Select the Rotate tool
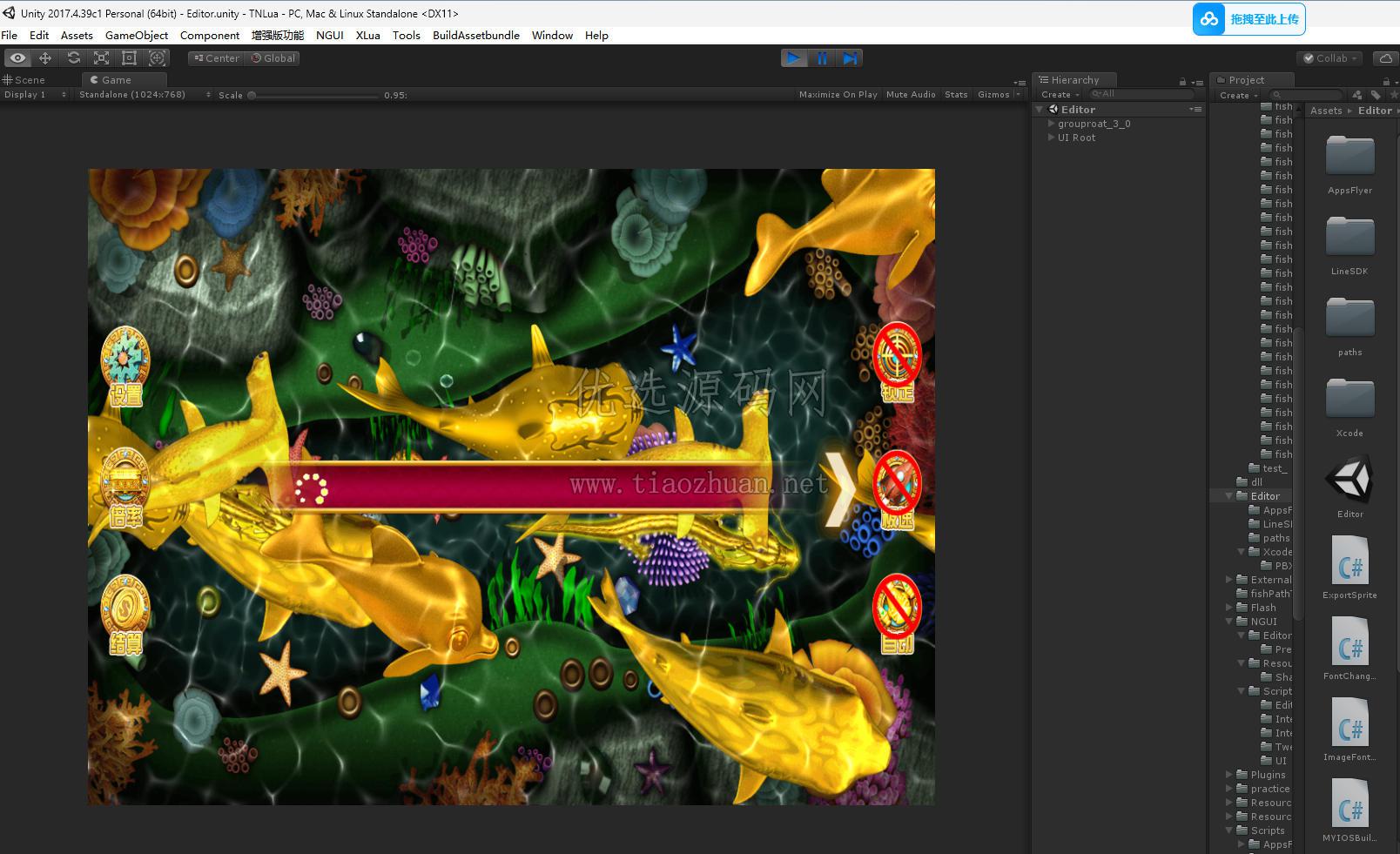 pos(73,58)
